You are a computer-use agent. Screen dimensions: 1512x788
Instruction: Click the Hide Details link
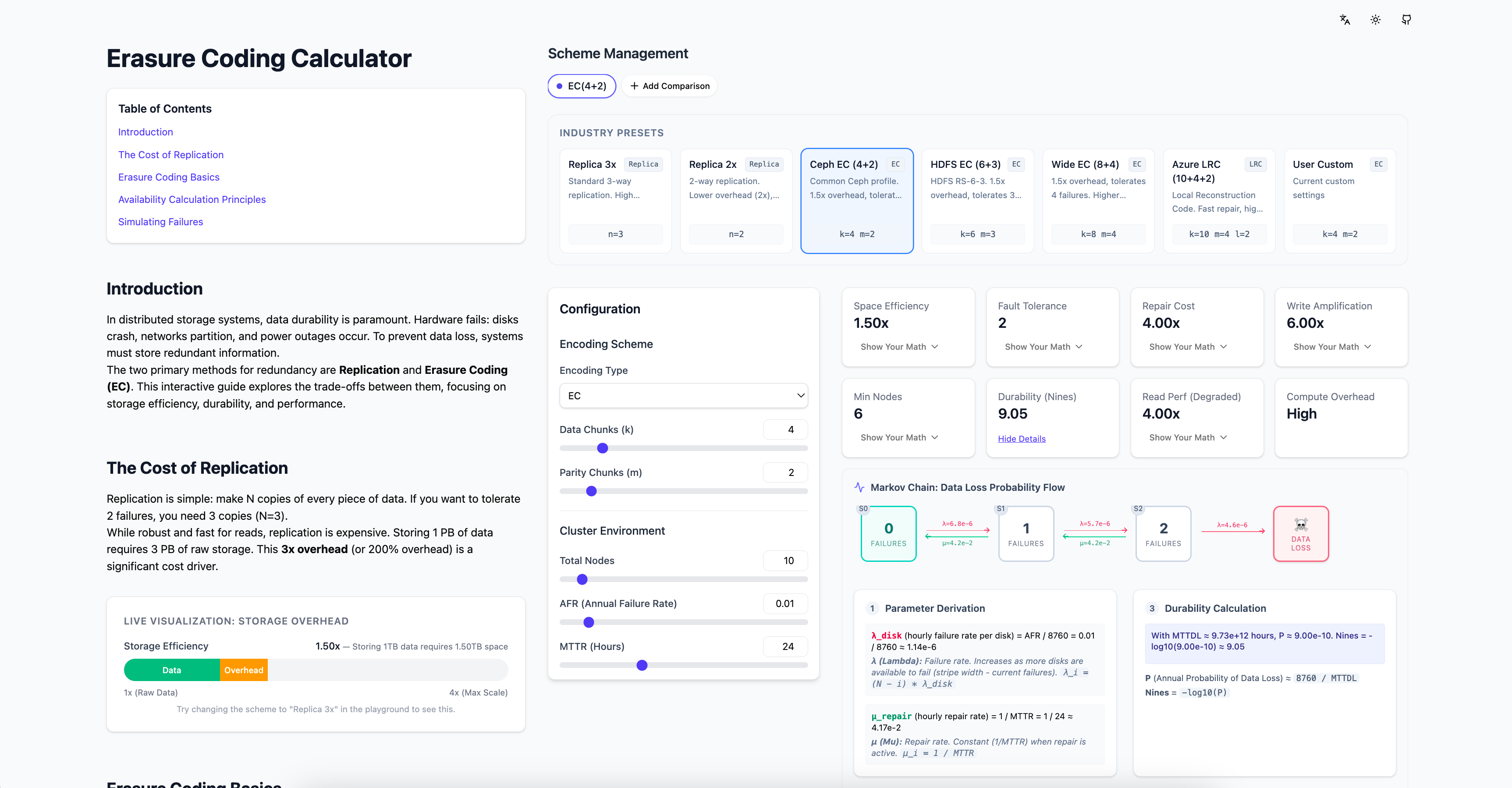coord(1021,439)
